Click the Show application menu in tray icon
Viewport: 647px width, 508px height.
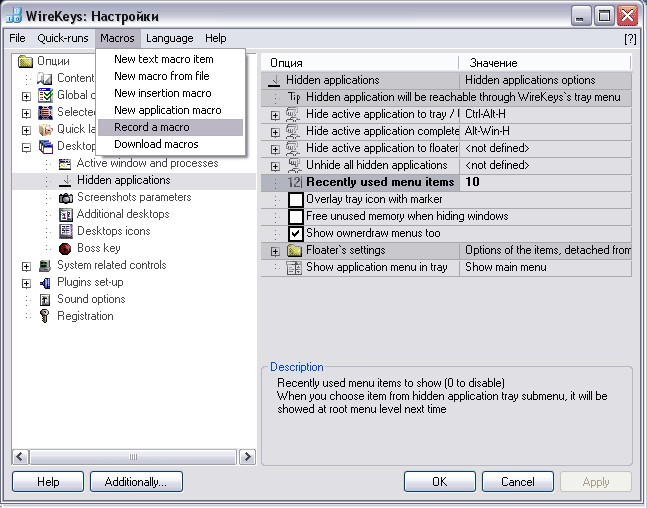coord(294,267)
